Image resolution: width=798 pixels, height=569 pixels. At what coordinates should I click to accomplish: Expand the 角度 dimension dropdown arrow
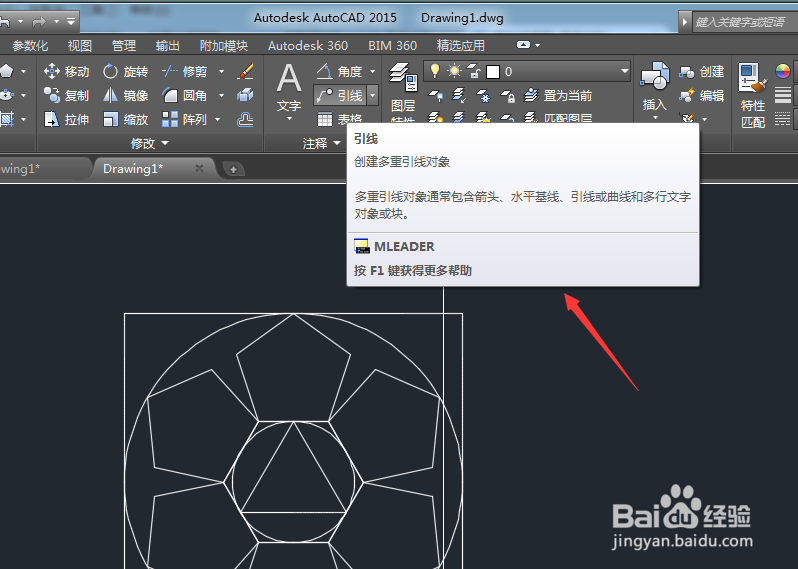[x=373, y=72]
